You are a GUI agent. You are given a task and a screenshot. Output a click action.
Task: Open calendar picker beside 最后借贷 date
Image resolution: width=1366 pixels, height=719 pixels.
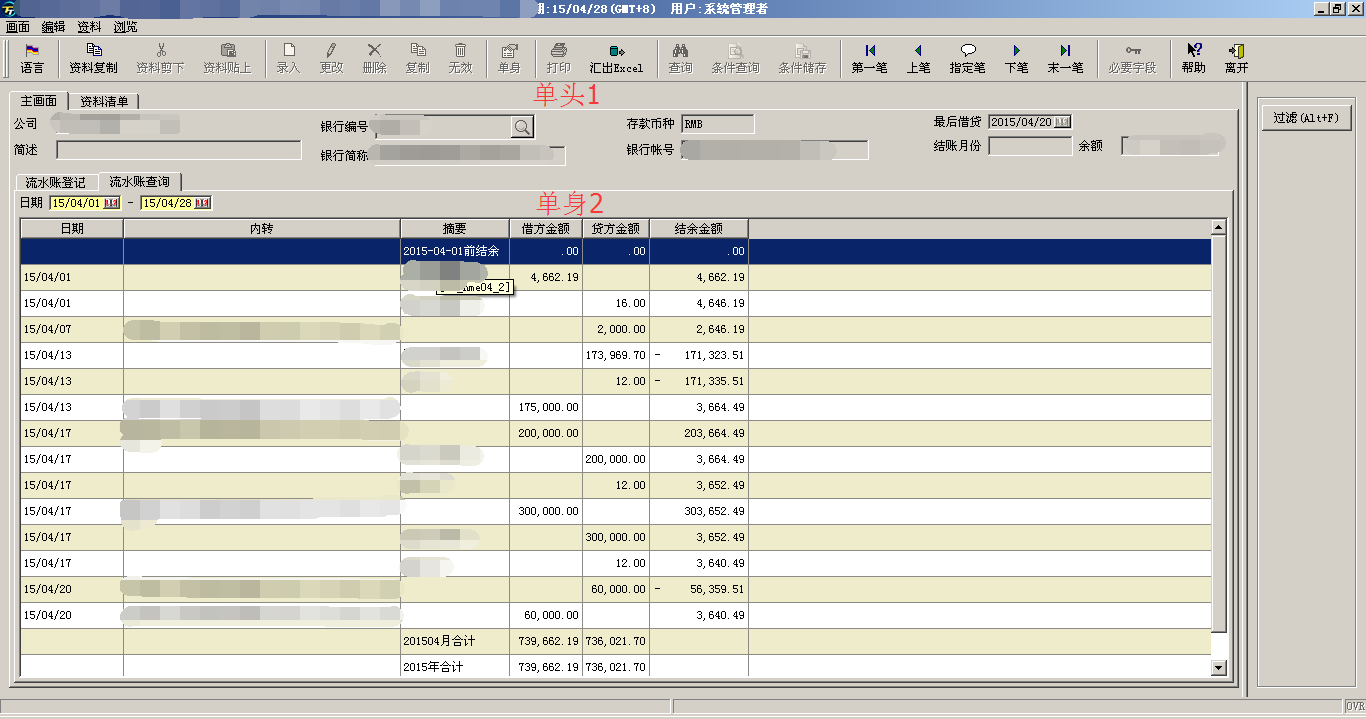[1062, 122]
